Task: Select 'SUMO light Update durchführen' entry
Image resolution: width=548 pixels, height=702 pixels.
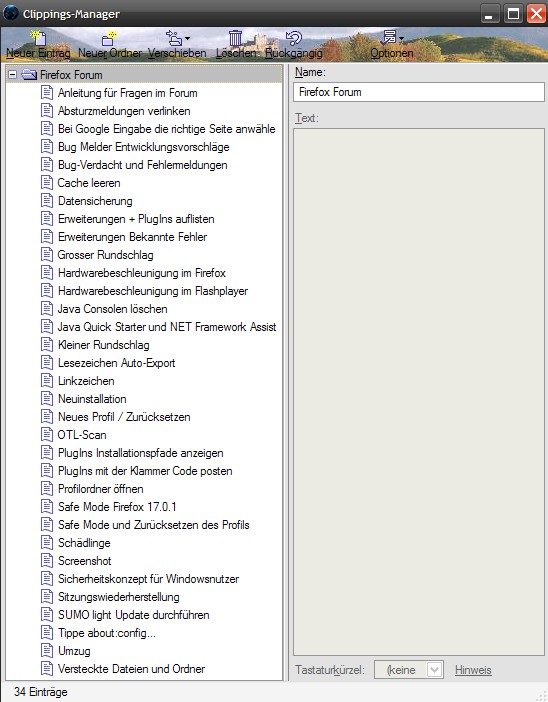Action: pyautogui.click(x=133, y=615)
